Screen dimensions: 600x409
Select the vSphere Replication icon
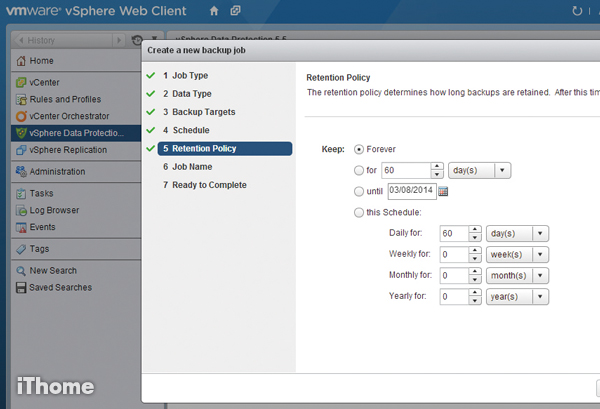pyautogui.click(x=20, y=150)
